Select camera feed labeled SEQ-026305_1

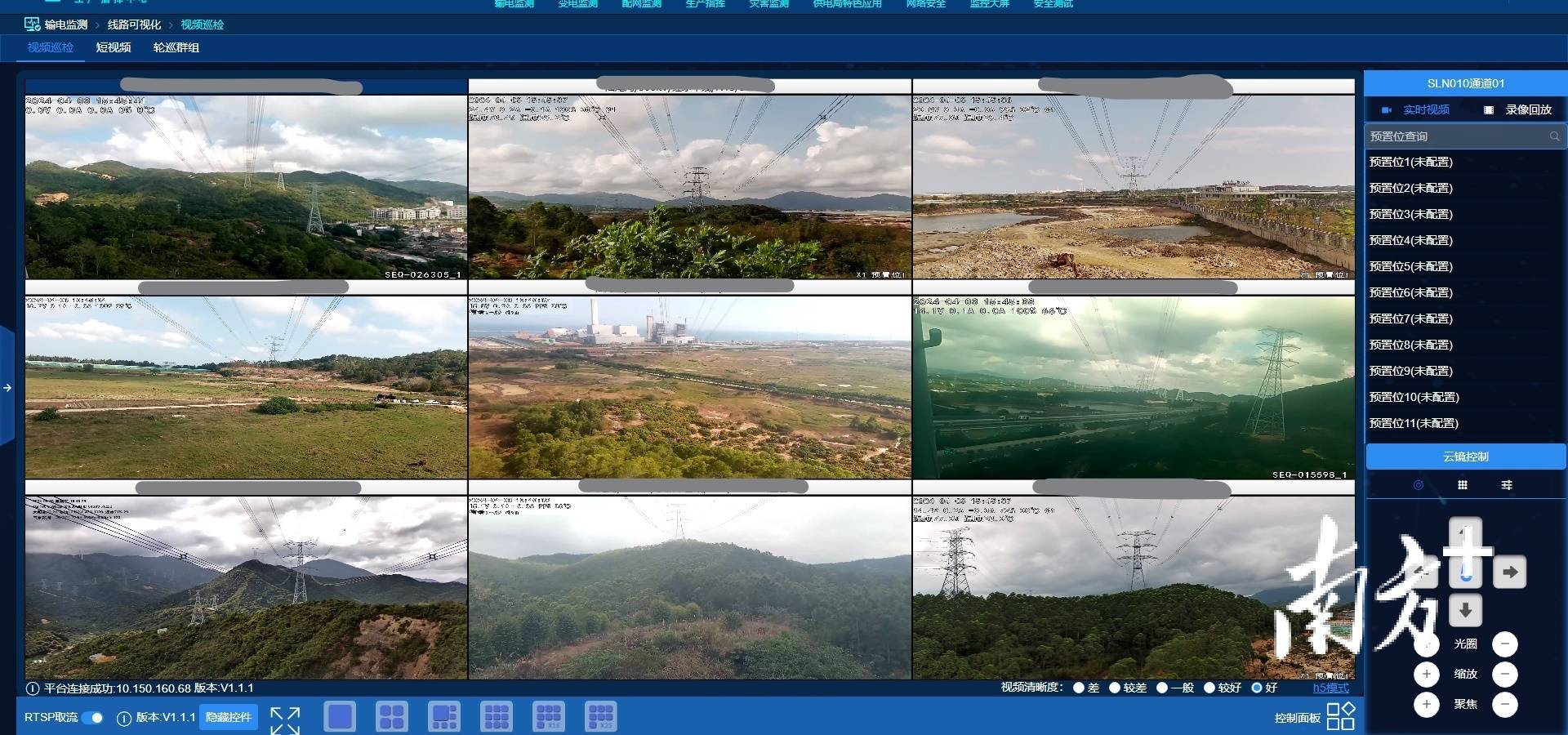[x=246, y=187]
